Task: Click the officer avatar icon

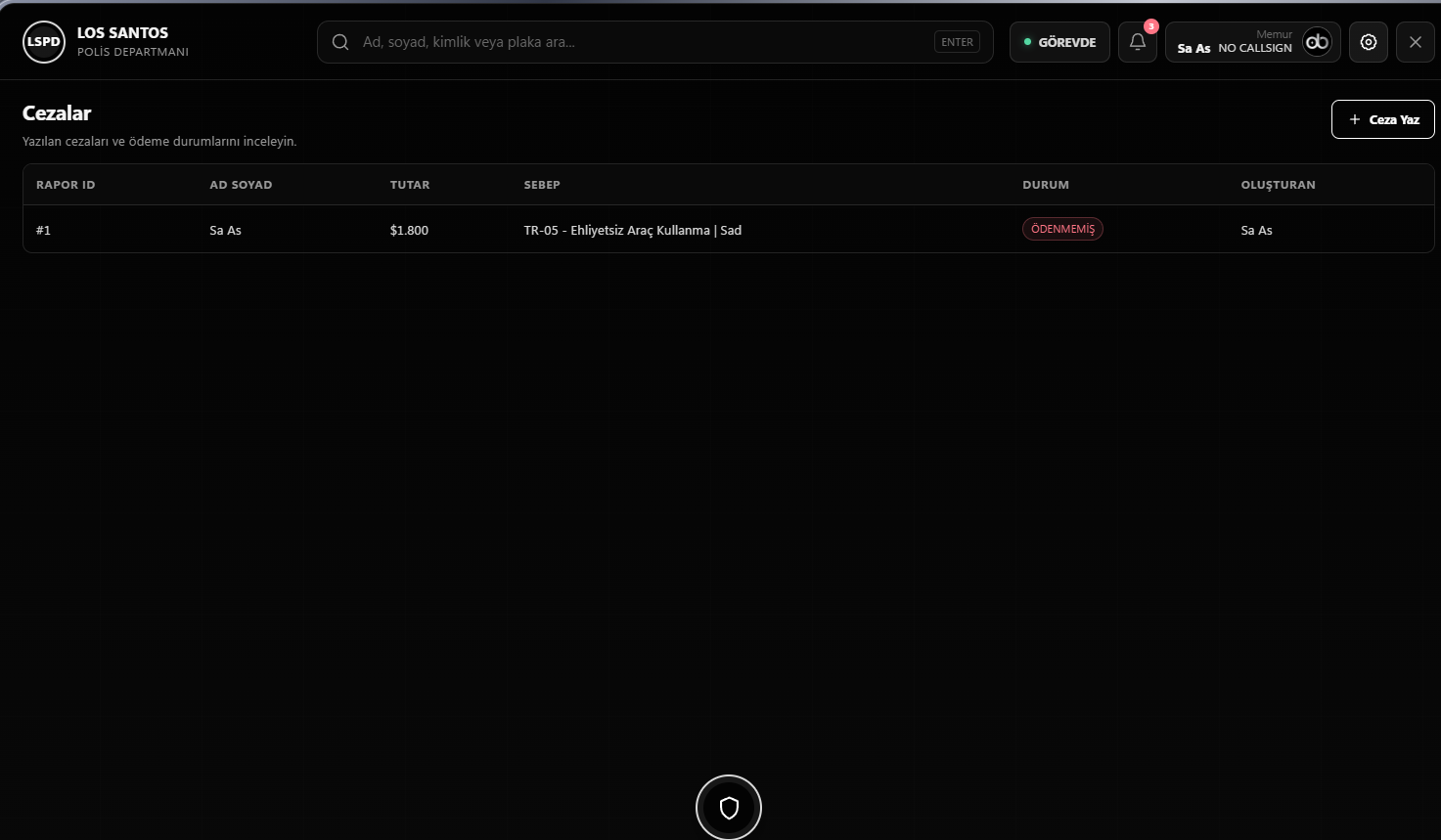Action: point(1318,42)
